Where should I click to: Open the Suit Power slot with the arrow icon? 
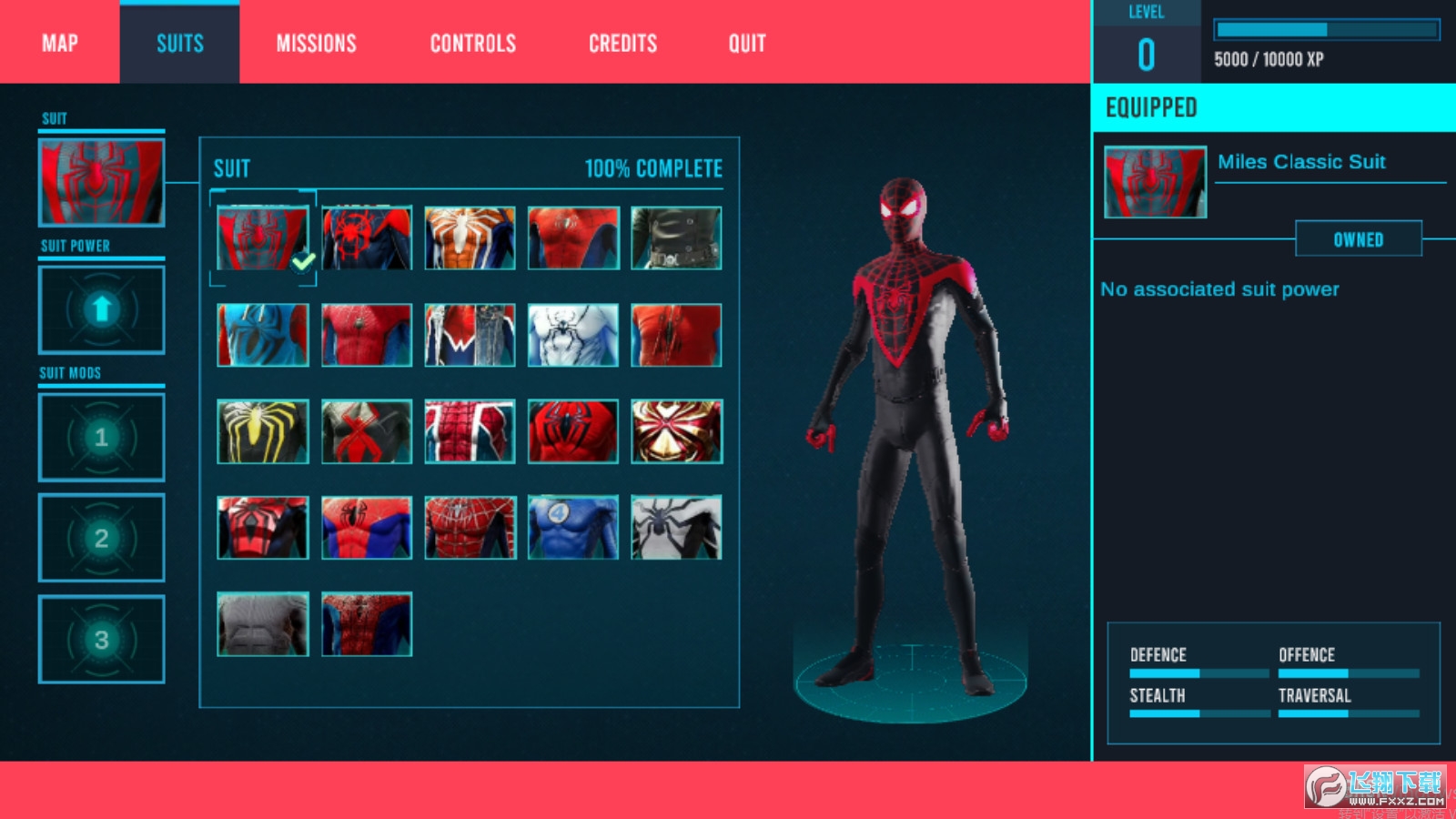click(x=101, y=310)
